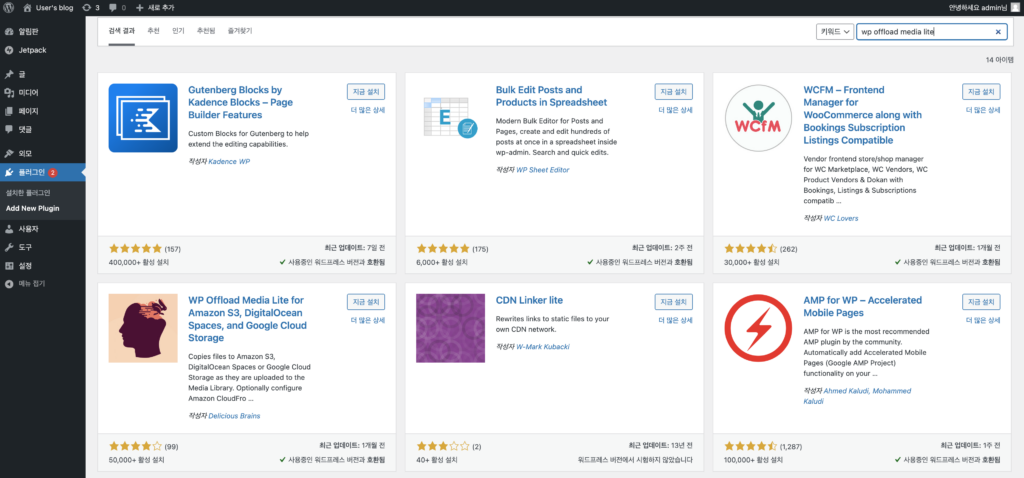Switch to the 추천됨 tab
Image resolution: width=1024 pixels, height=478 pixels.
(x=206, y=31)
